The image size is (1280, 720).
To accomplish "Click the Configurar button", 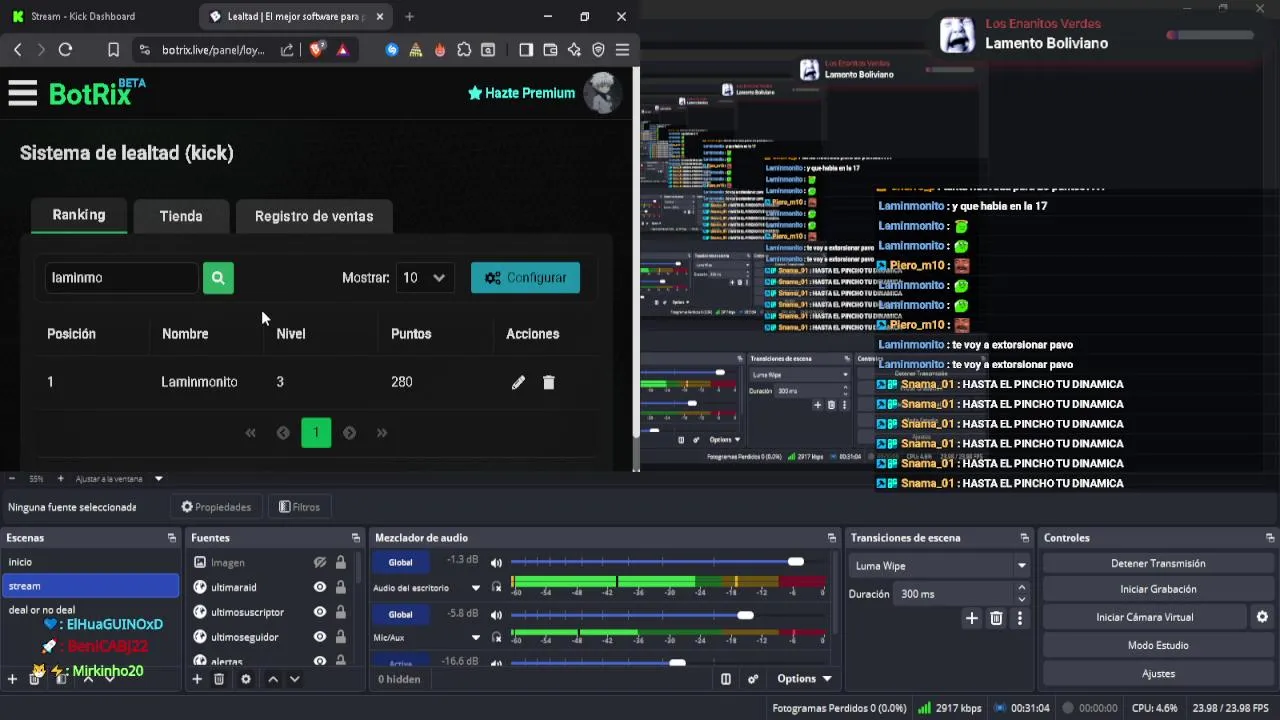I will click(525, 278).
